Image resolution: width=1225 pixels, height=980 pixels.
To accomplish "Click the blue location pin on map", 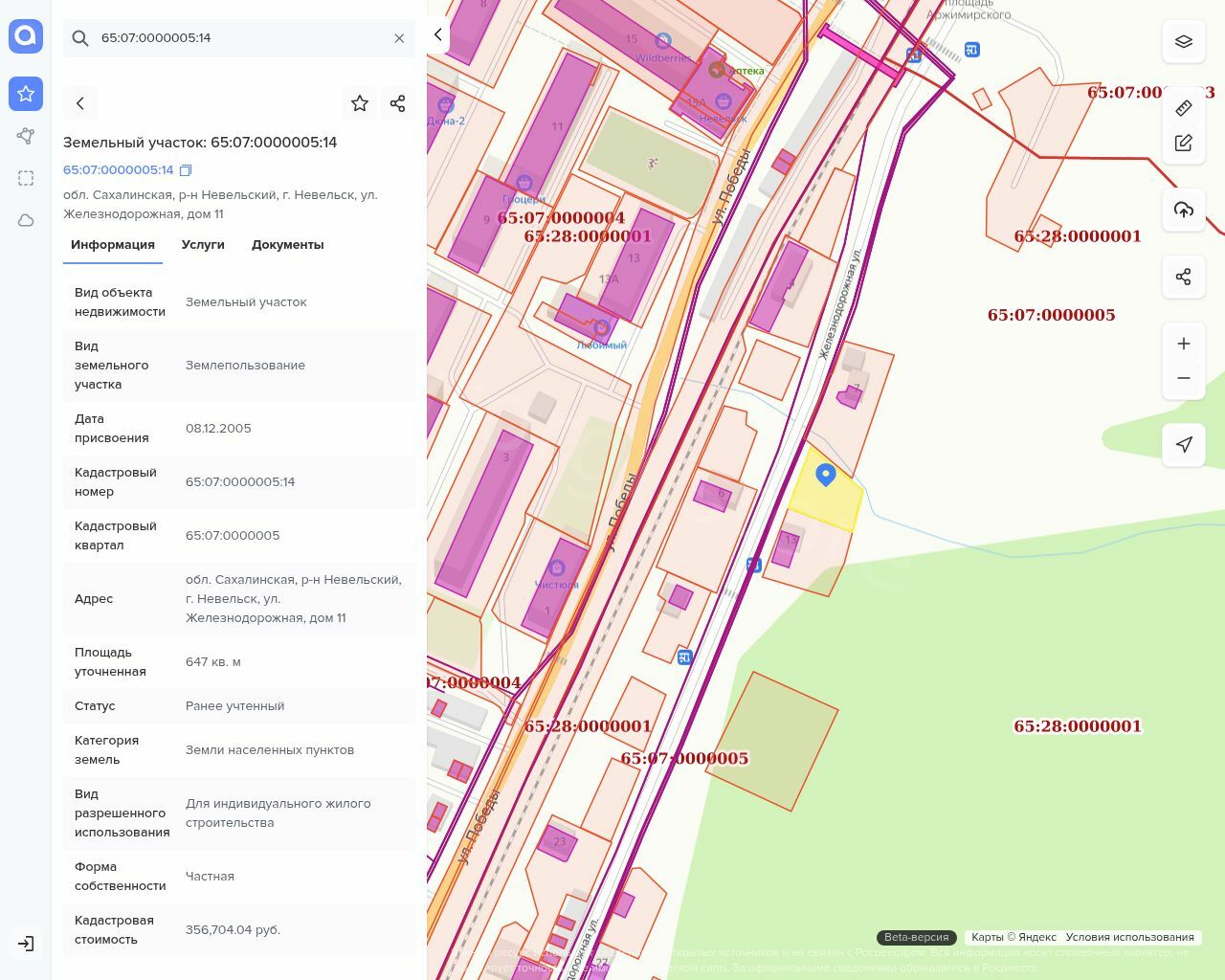I will point(825,474).
